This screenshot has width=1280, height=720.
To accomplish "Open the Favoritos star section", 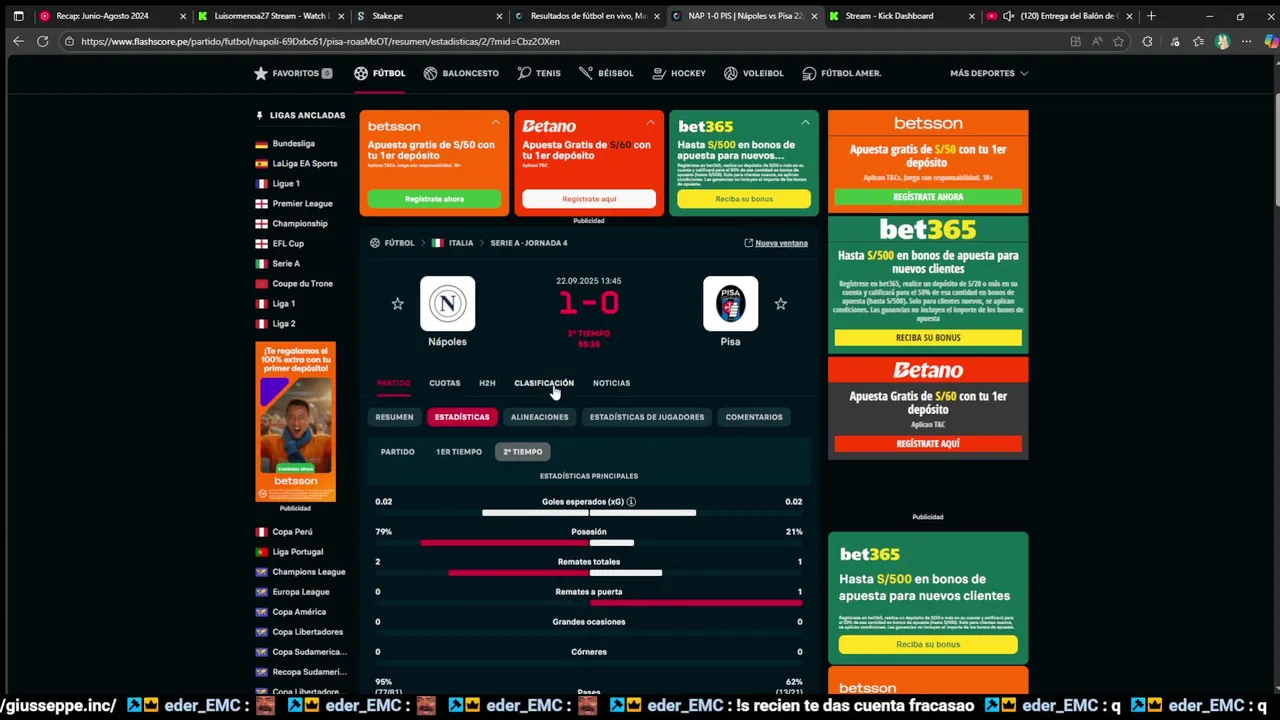I will click(x=292, y=73).
